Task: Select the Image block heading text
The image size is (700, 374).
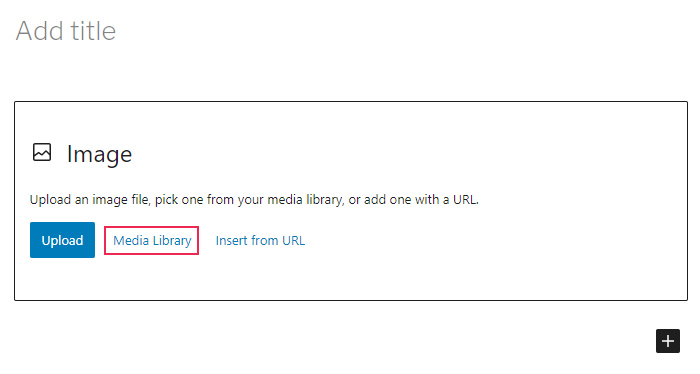Action: tap(99, 154)
